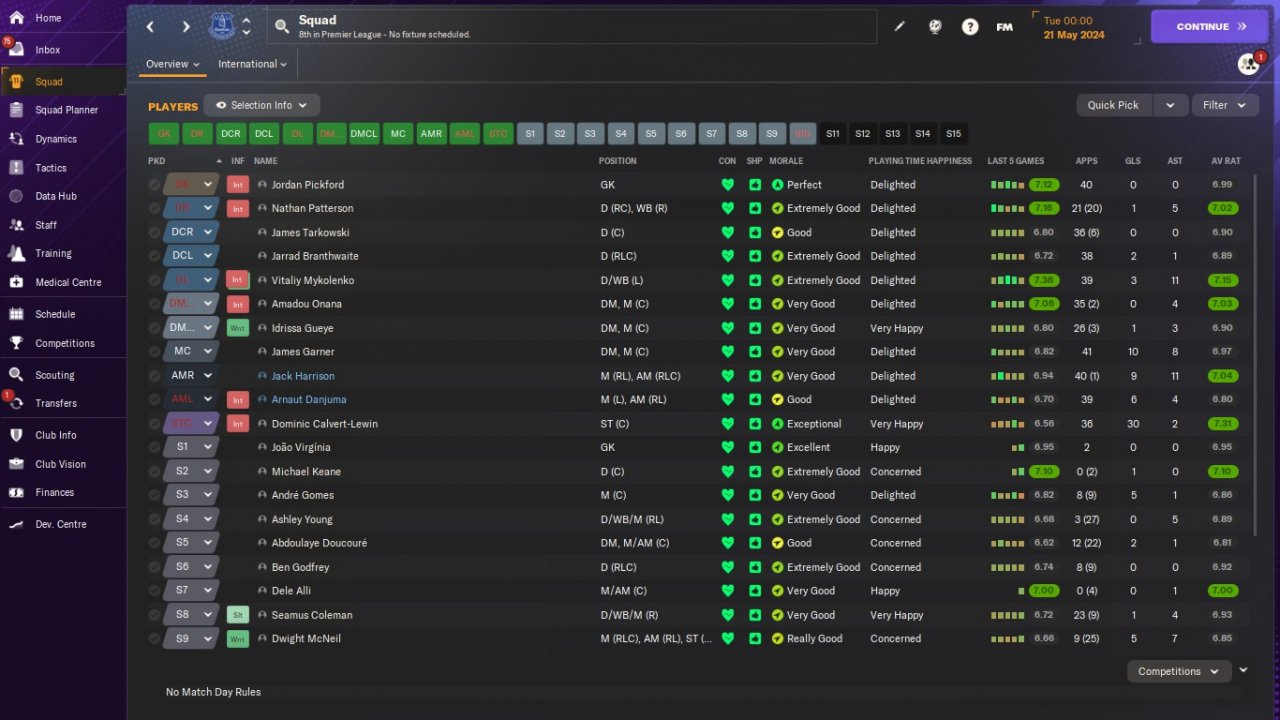Click the Squad Planner icon in sidebar

coord(16,110)
